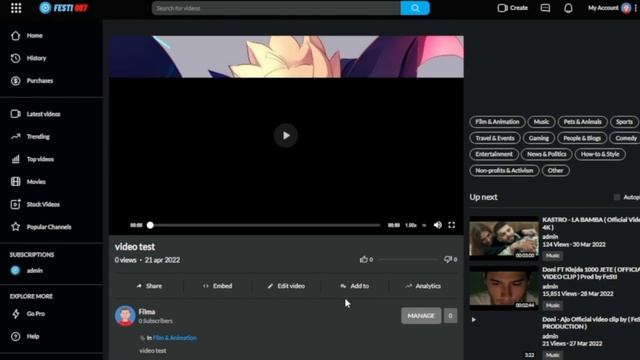Image resolution: width=640 pixels, height=360 pixels.
Task: Select the Pets & Animals category tag
Action: tap(582, 122)
